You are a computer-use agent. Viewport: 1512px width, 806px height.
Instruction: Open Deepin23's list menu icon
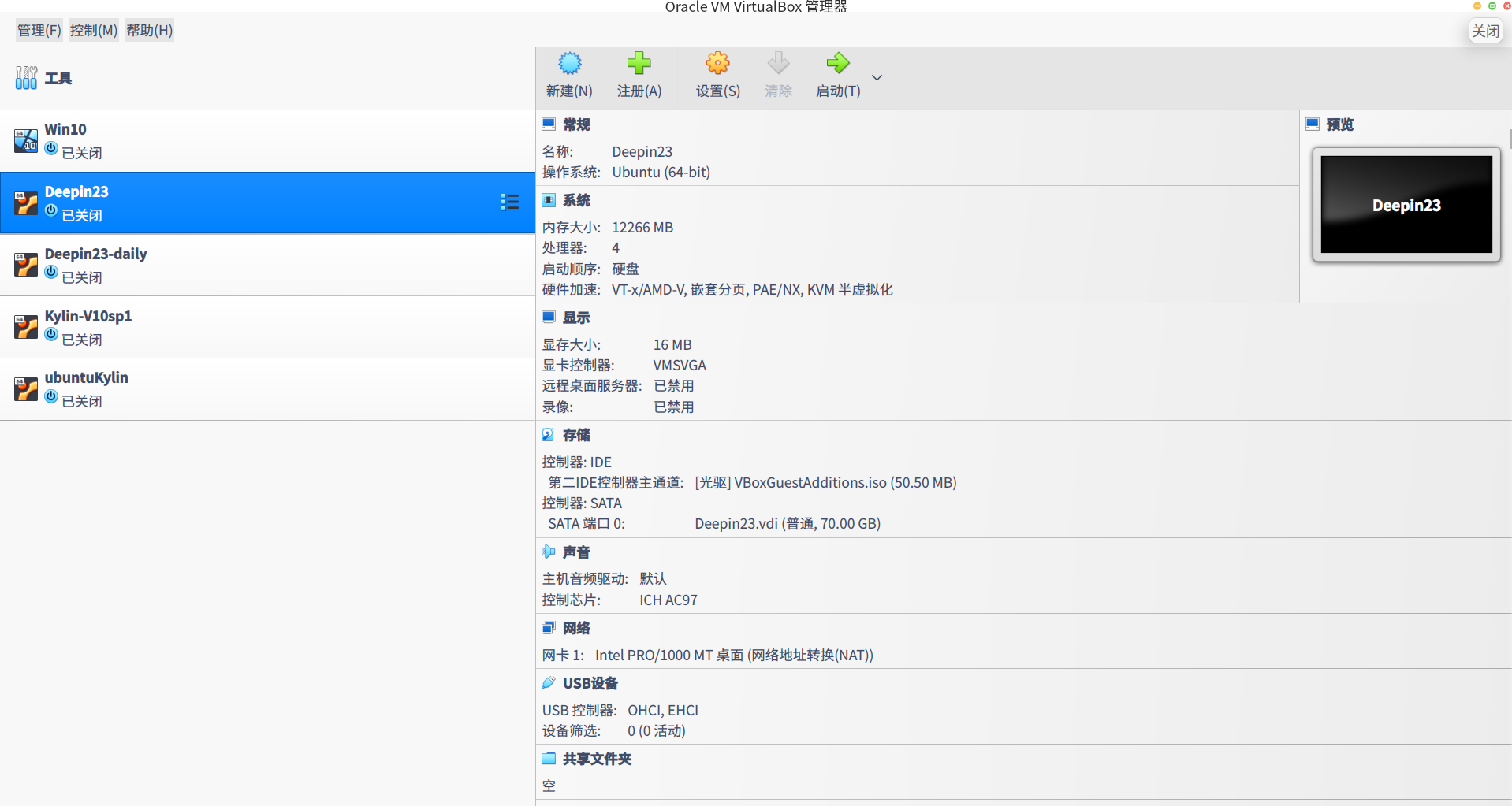[x=510, y=202]
